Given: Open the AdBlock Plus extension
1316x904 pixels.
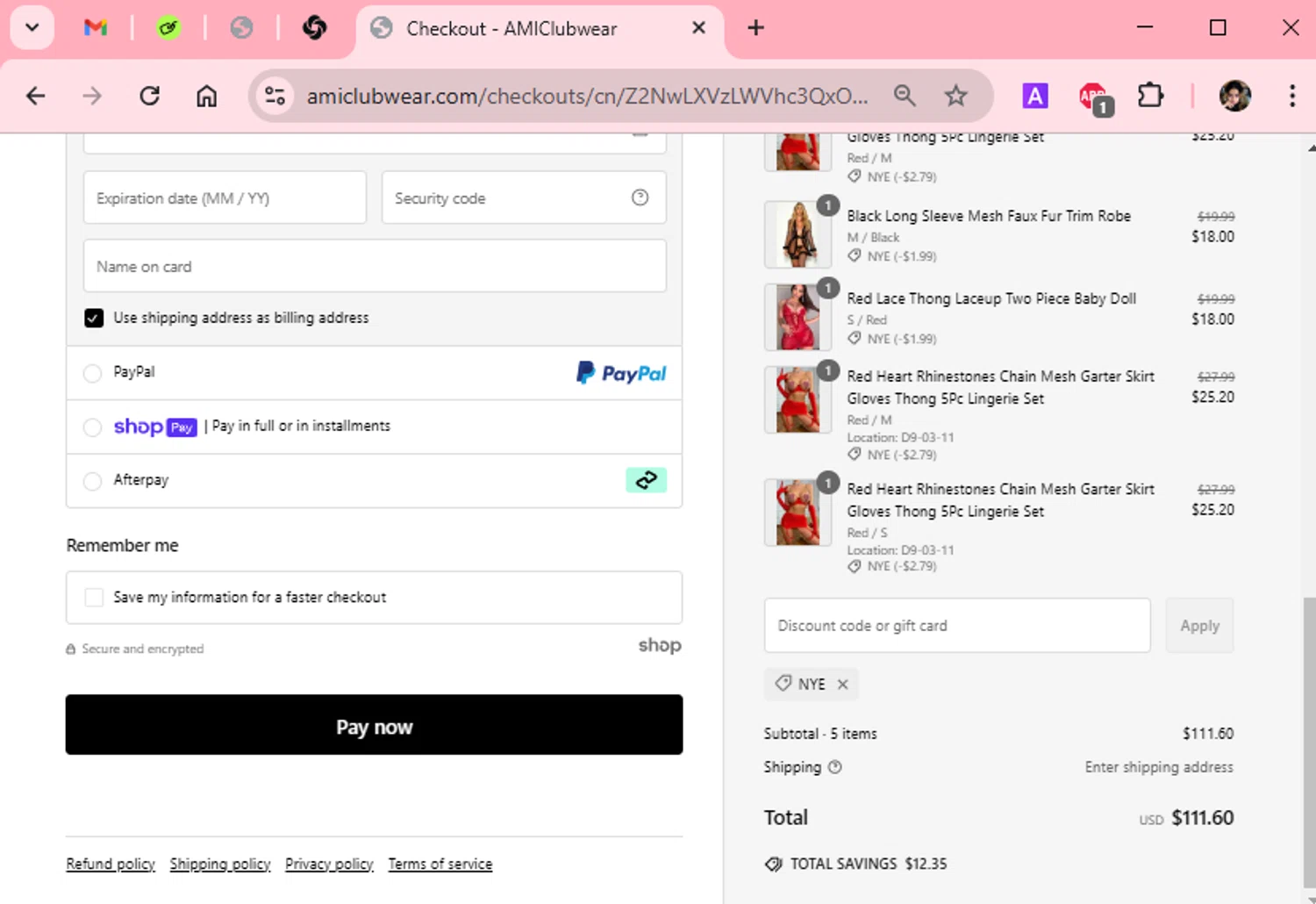Looking at the screenshot, I should pos(1094,97).
